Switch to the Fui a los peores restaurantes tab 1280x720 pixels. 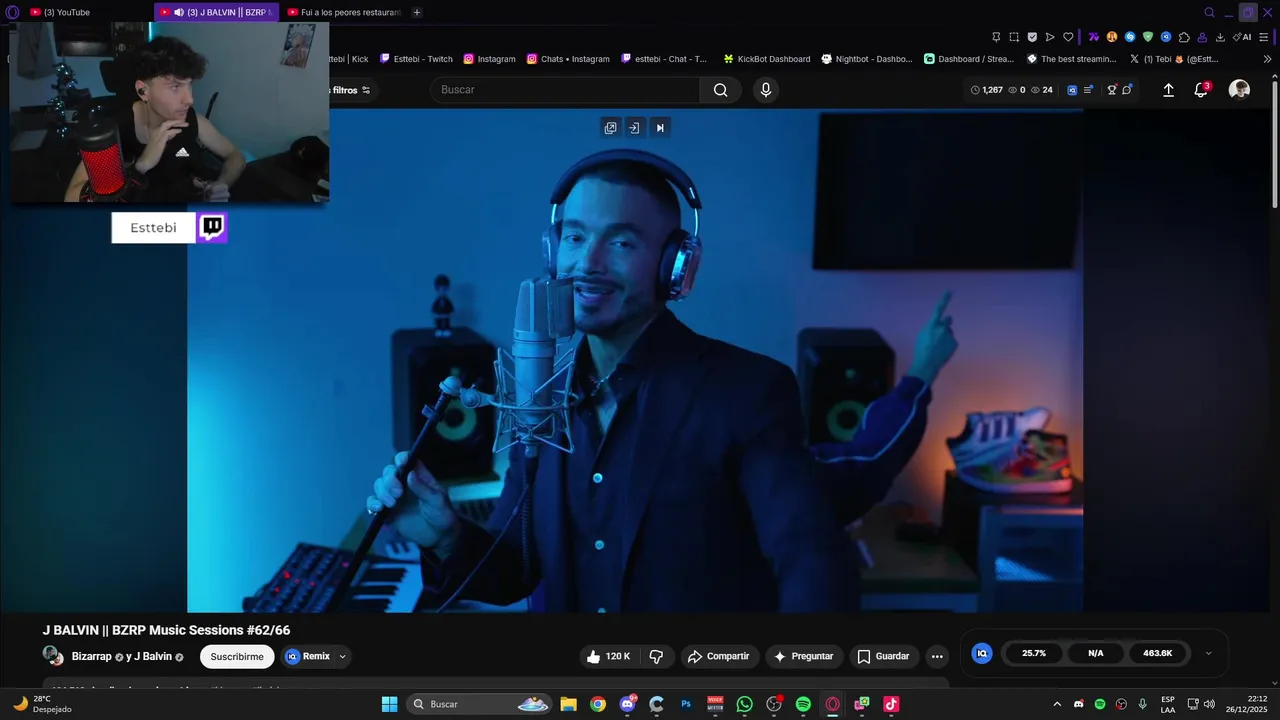(x=344, y=12)
